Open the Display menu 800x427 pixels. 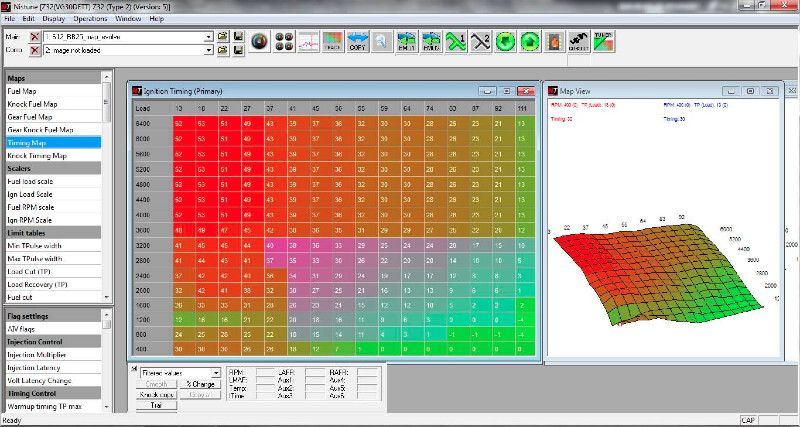coord(54,18)
